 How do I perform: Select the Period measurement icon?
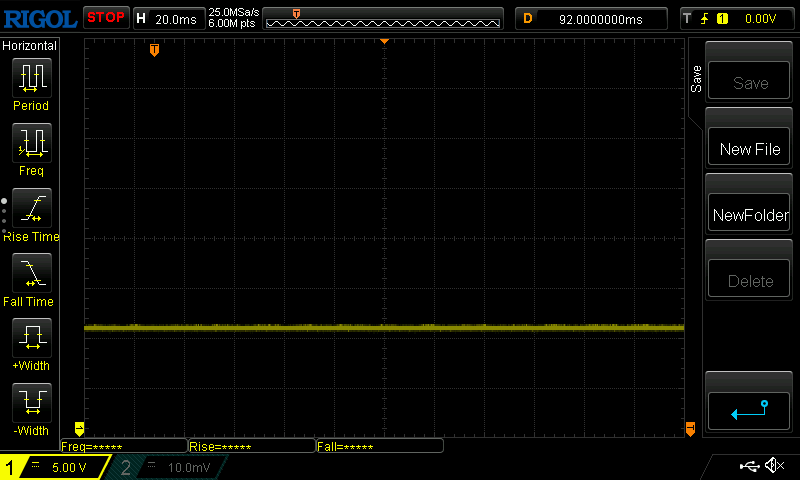point(32,78)
